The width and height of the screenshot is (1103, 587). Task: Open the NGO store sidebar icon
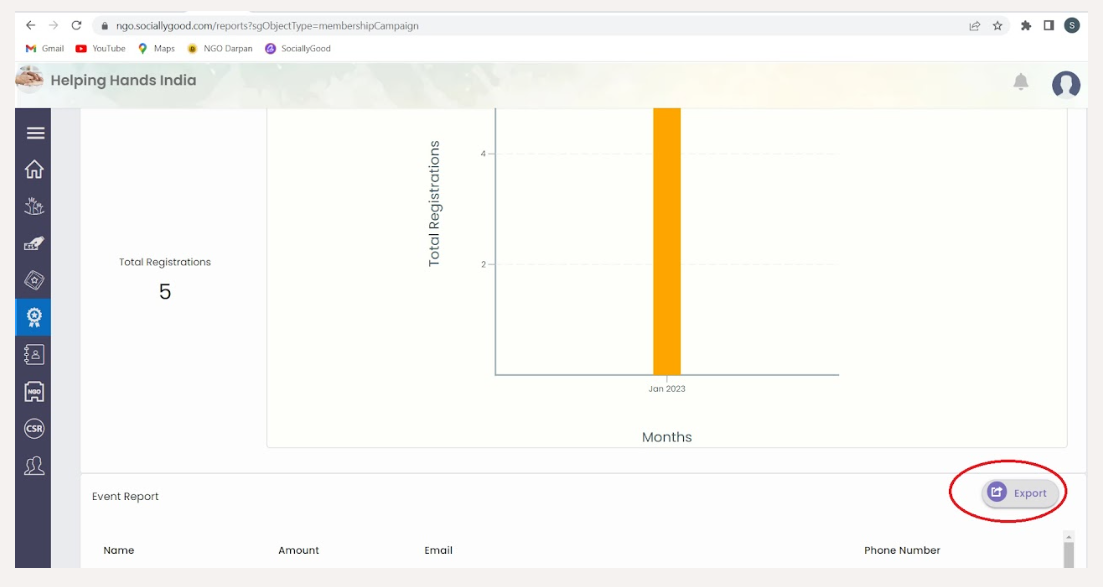[34, 391]
